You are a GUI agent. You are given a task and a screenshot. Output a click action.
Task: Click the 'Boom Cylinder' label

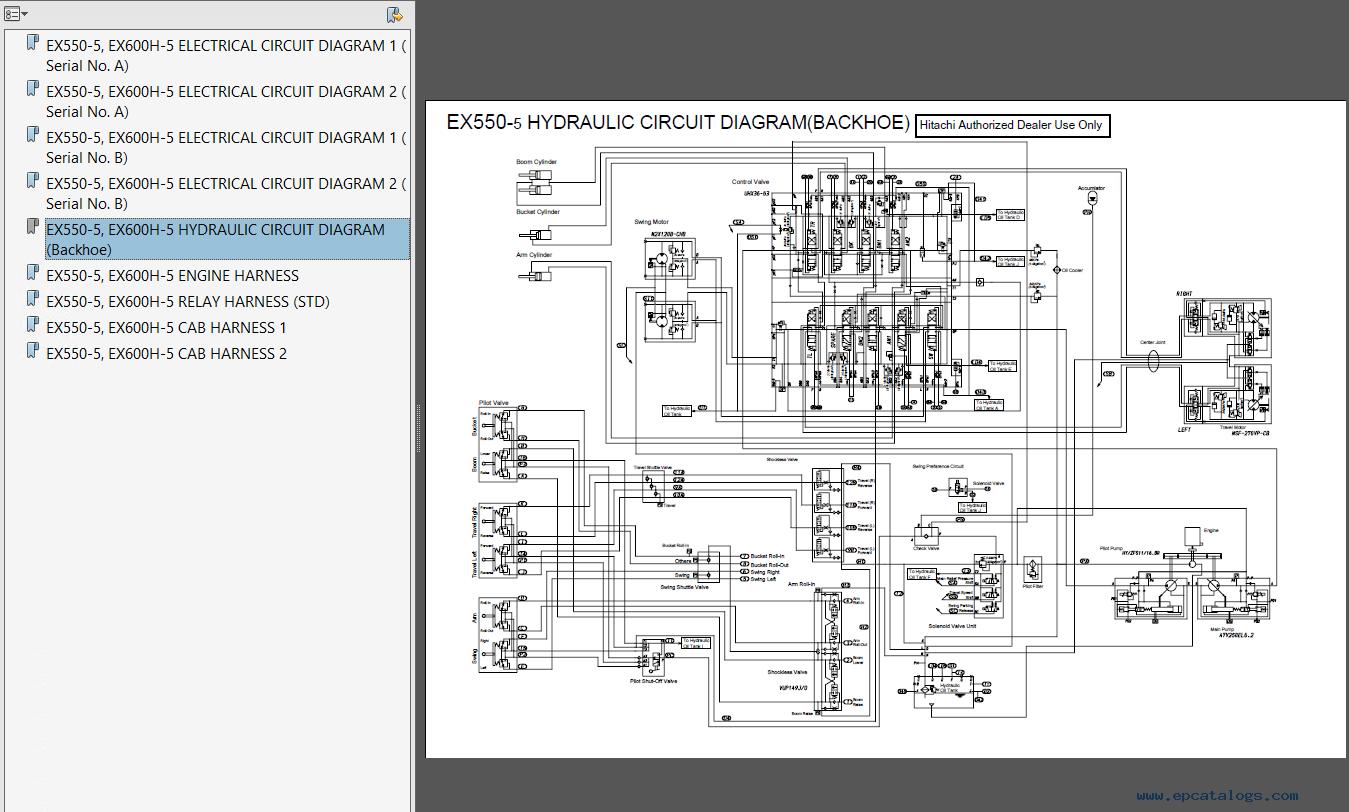click(x=537, y=162)
